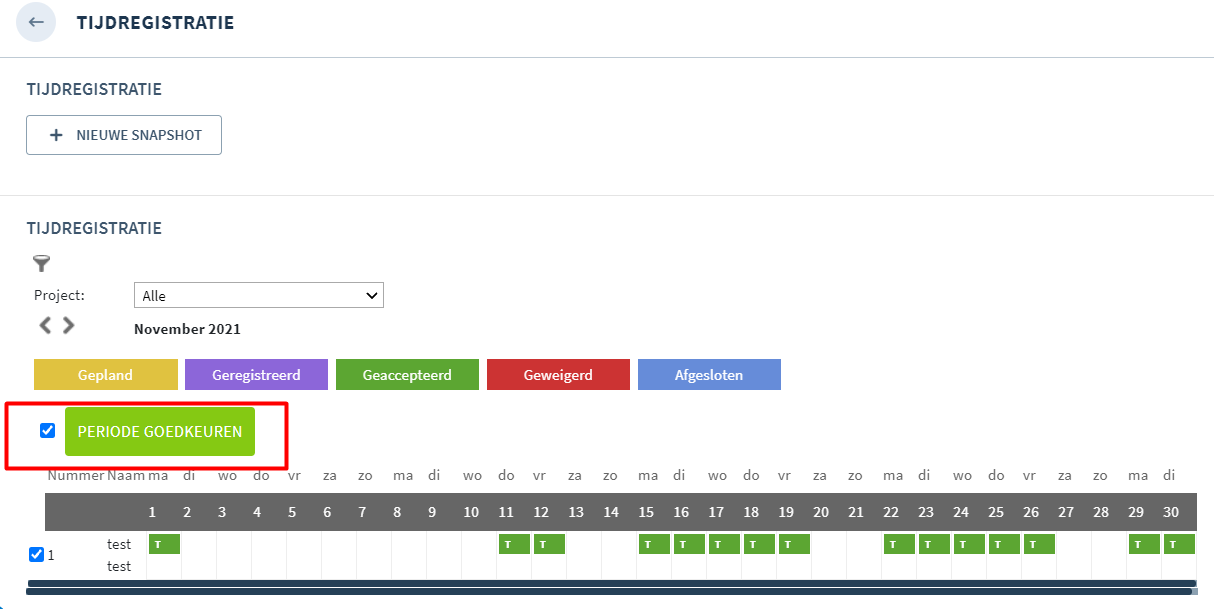Click the Nieuwe Snapshot button
Image resolution: width=1214 pixels, height=609 pixels.
pos(124,135)
